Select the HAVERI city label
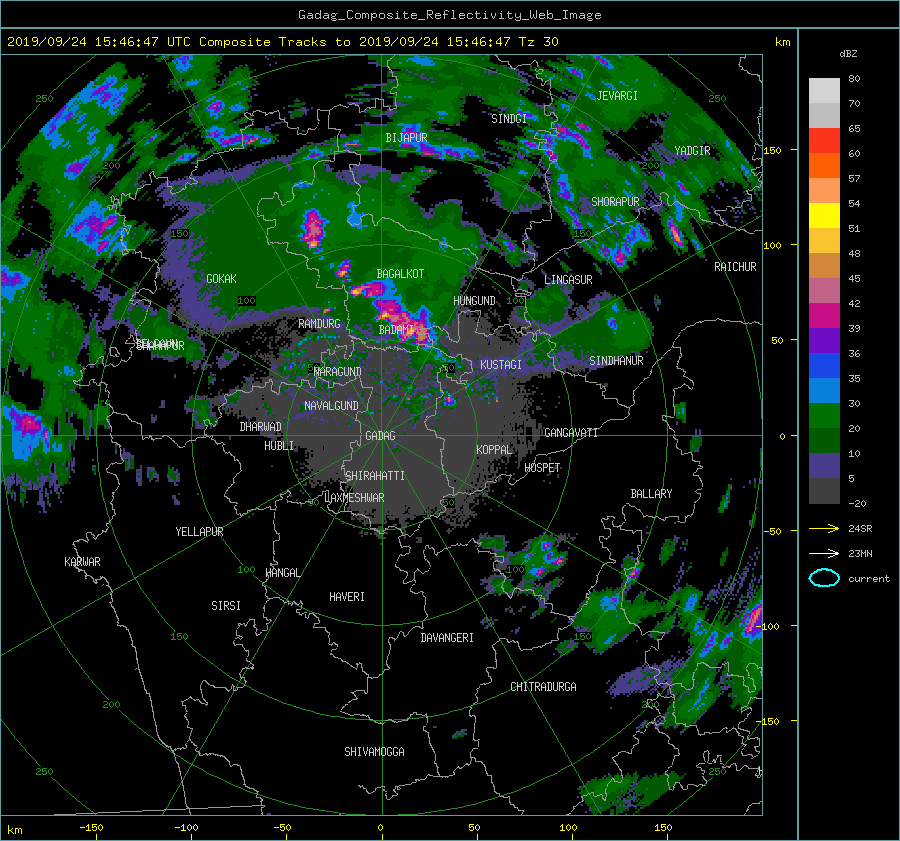Screen dimensions: 900x841 347,597
